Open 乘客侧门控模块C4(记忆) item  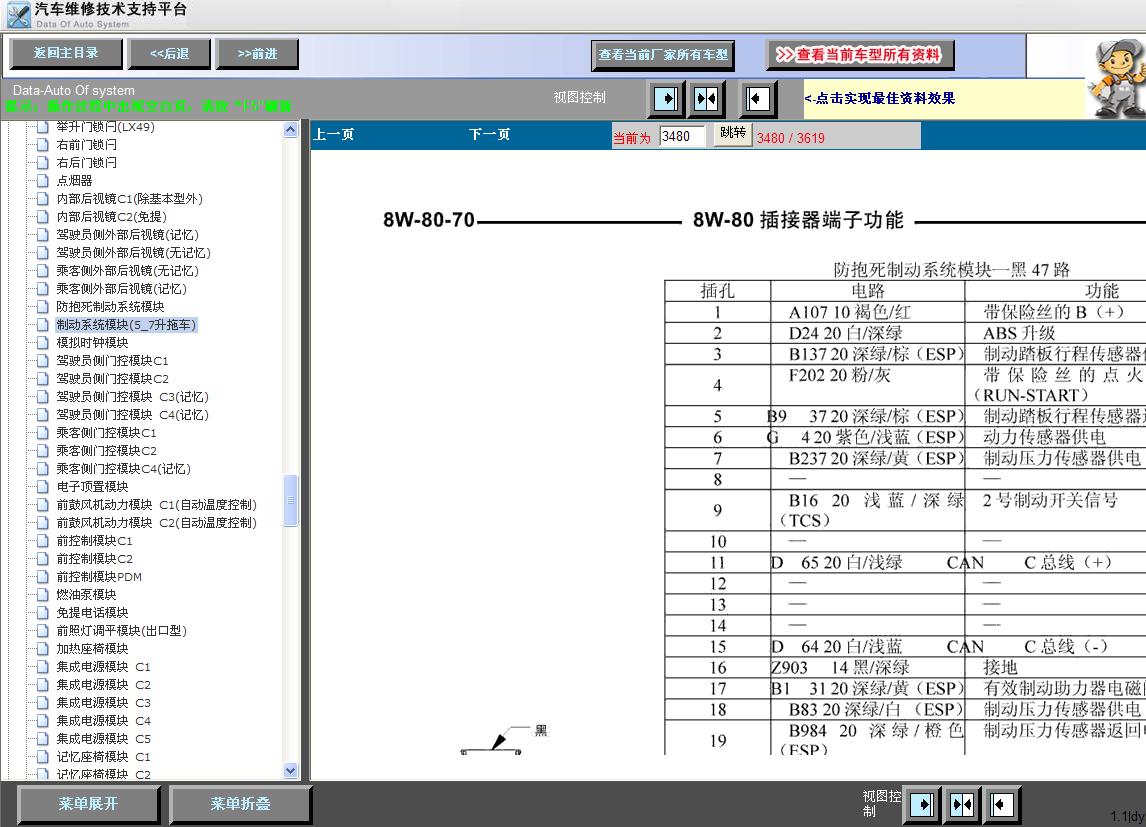[124, 469]
